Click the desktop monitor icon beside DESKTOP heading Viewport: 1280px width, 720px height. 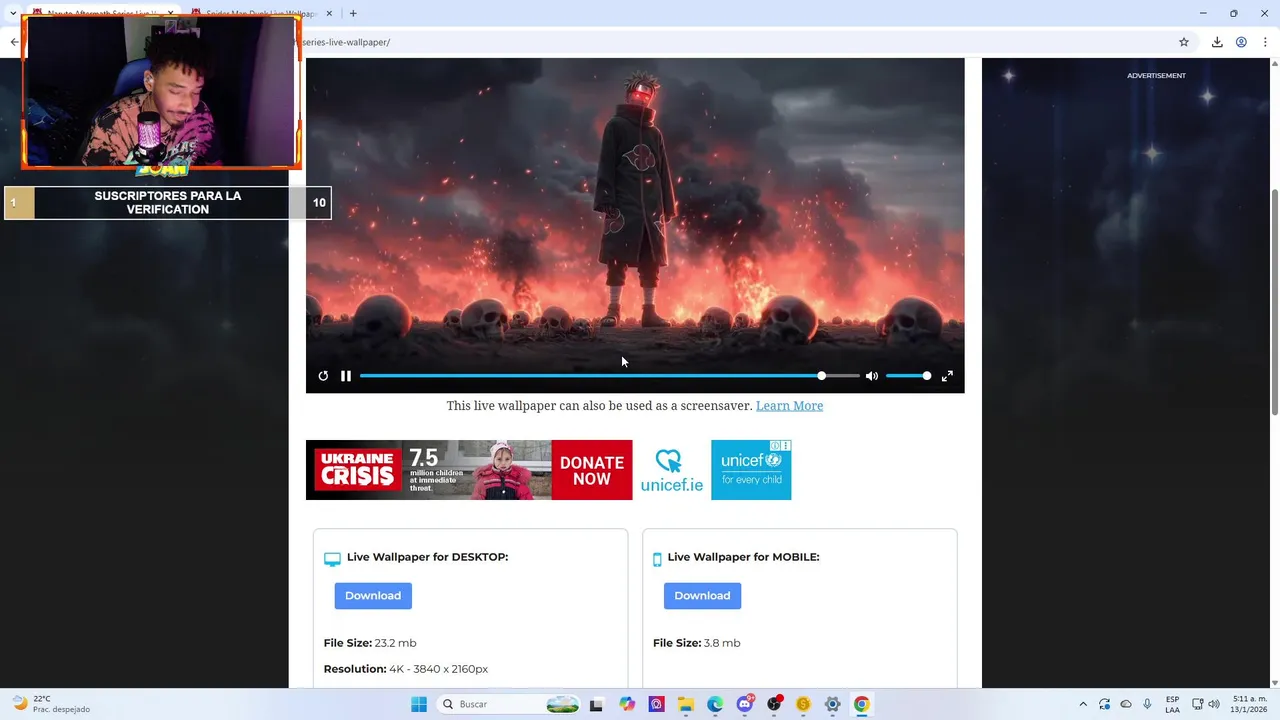[x=332, y=559]
